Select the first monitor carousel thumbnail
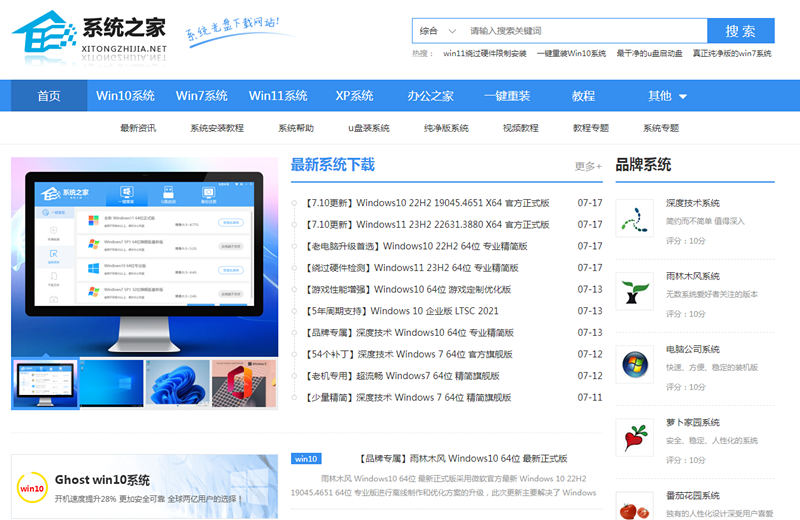Screen dimensions: 800x520 45,384
